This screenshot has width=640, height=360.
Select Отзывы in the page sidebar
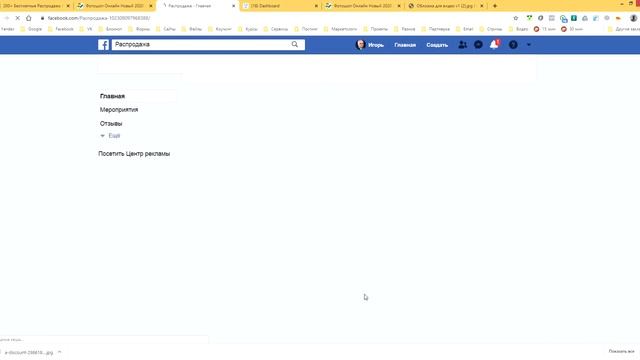pos(111,123)
